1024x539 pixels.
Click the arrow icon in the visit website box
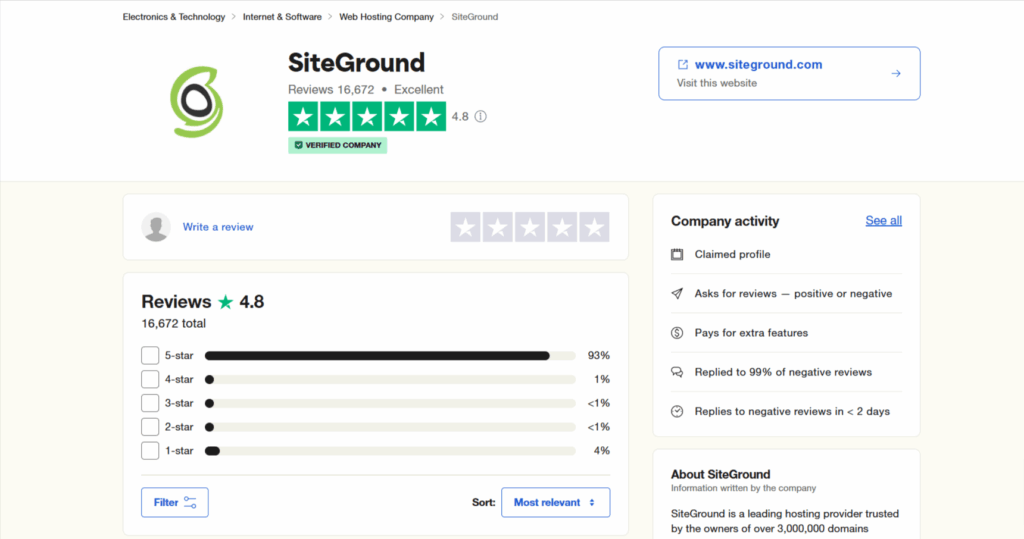pyautogui.click(x=896, y=73)
